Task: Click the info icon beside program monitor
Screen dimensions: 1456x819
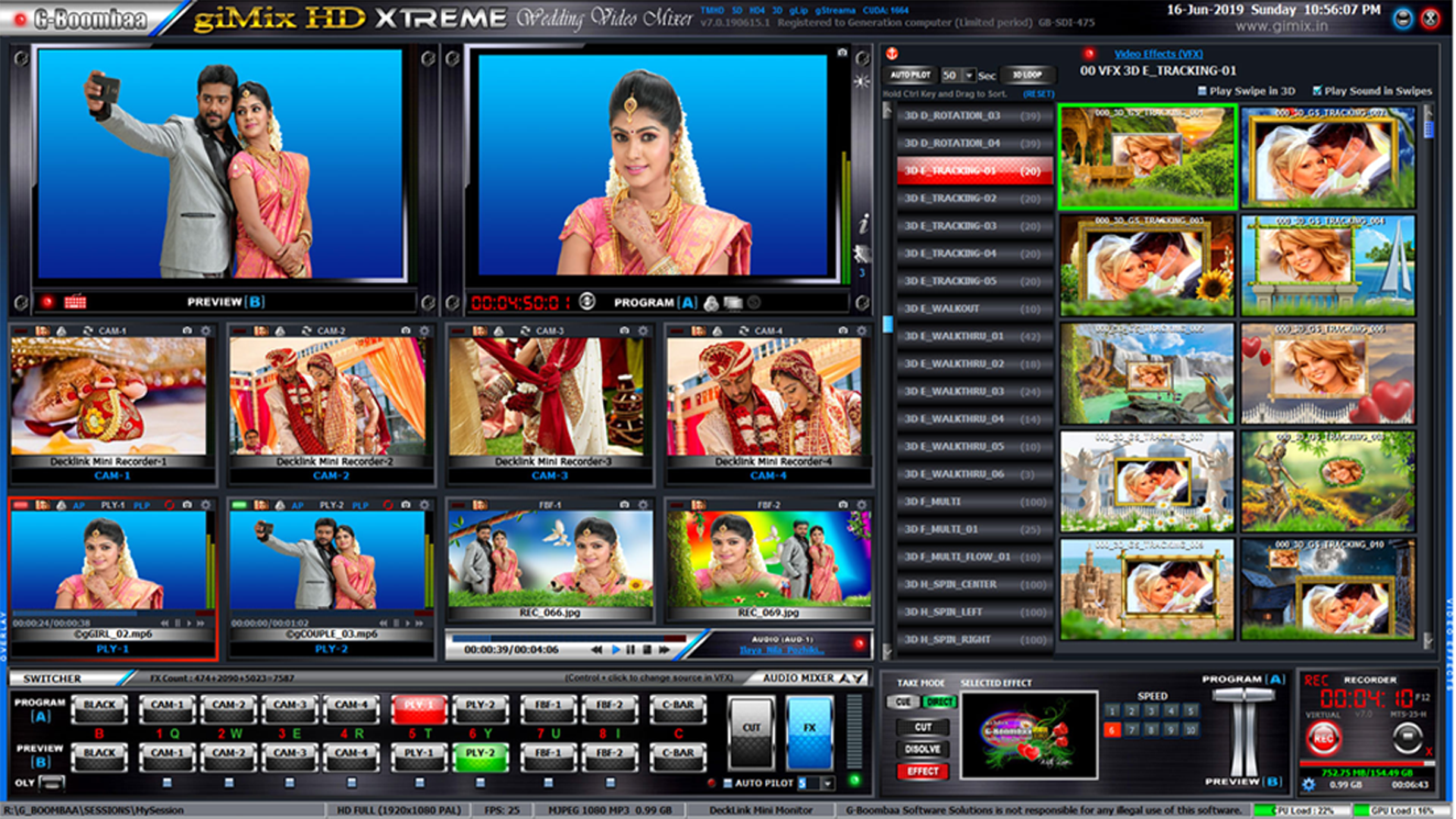Action: point(863,224)
